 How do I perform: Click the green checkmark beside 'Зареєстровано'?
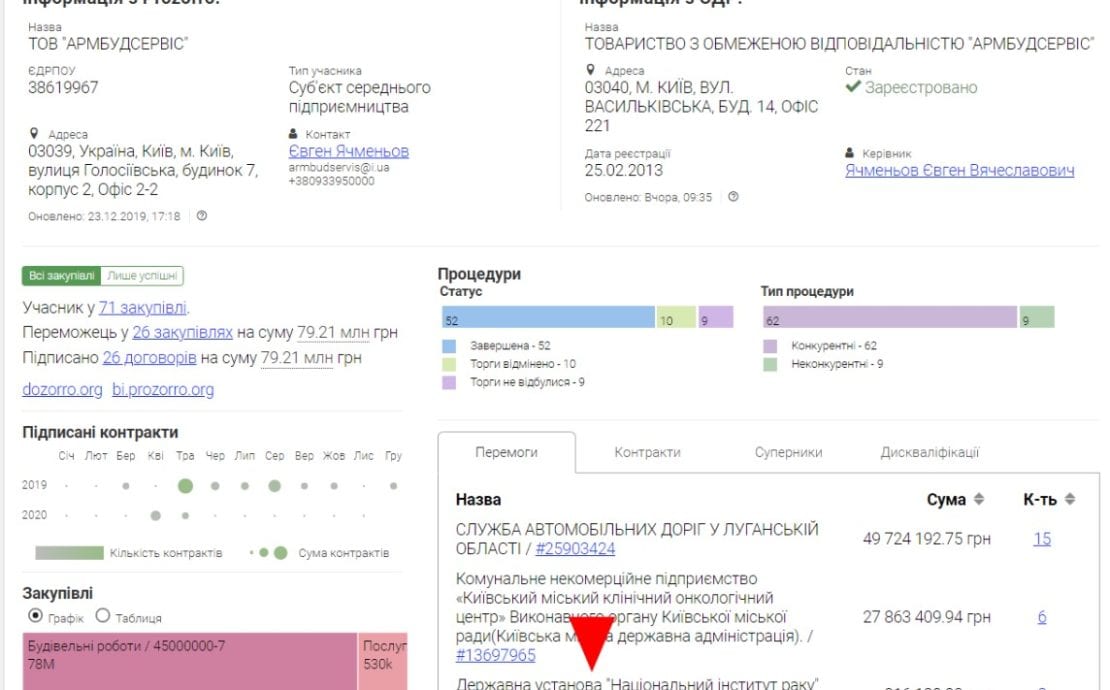[x=853, y=86]
